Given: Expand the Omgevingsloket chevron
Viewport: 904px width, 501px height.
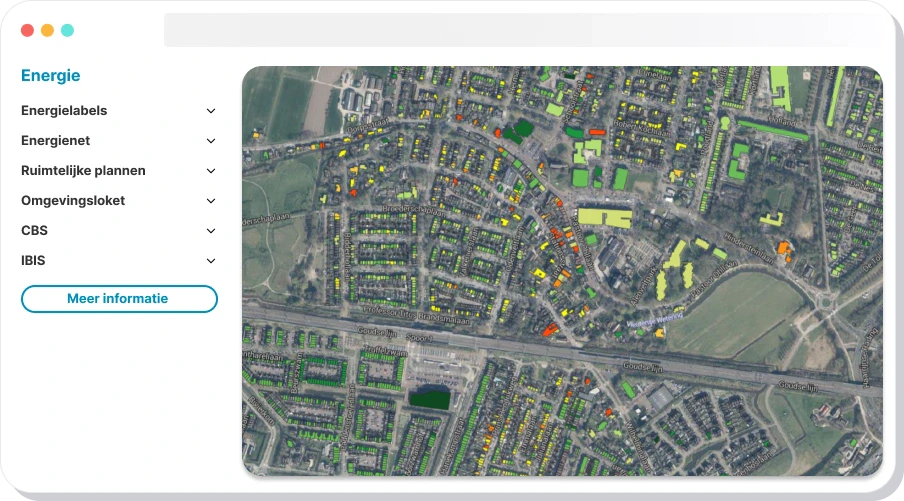Looking at the screenshot, I should [211, 201].
